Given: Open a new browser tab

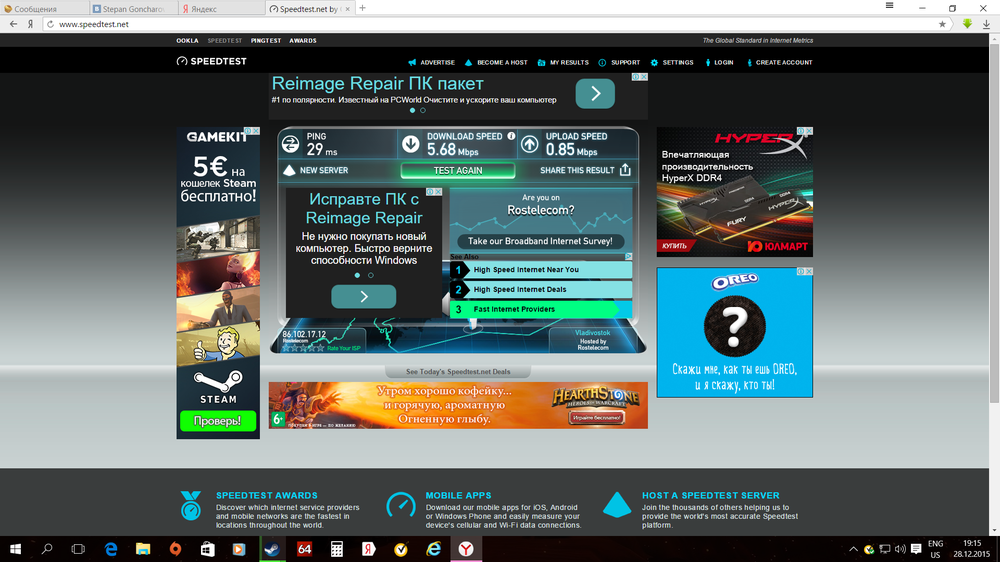Looking at the screenshot, I should (x=362, y=8).
